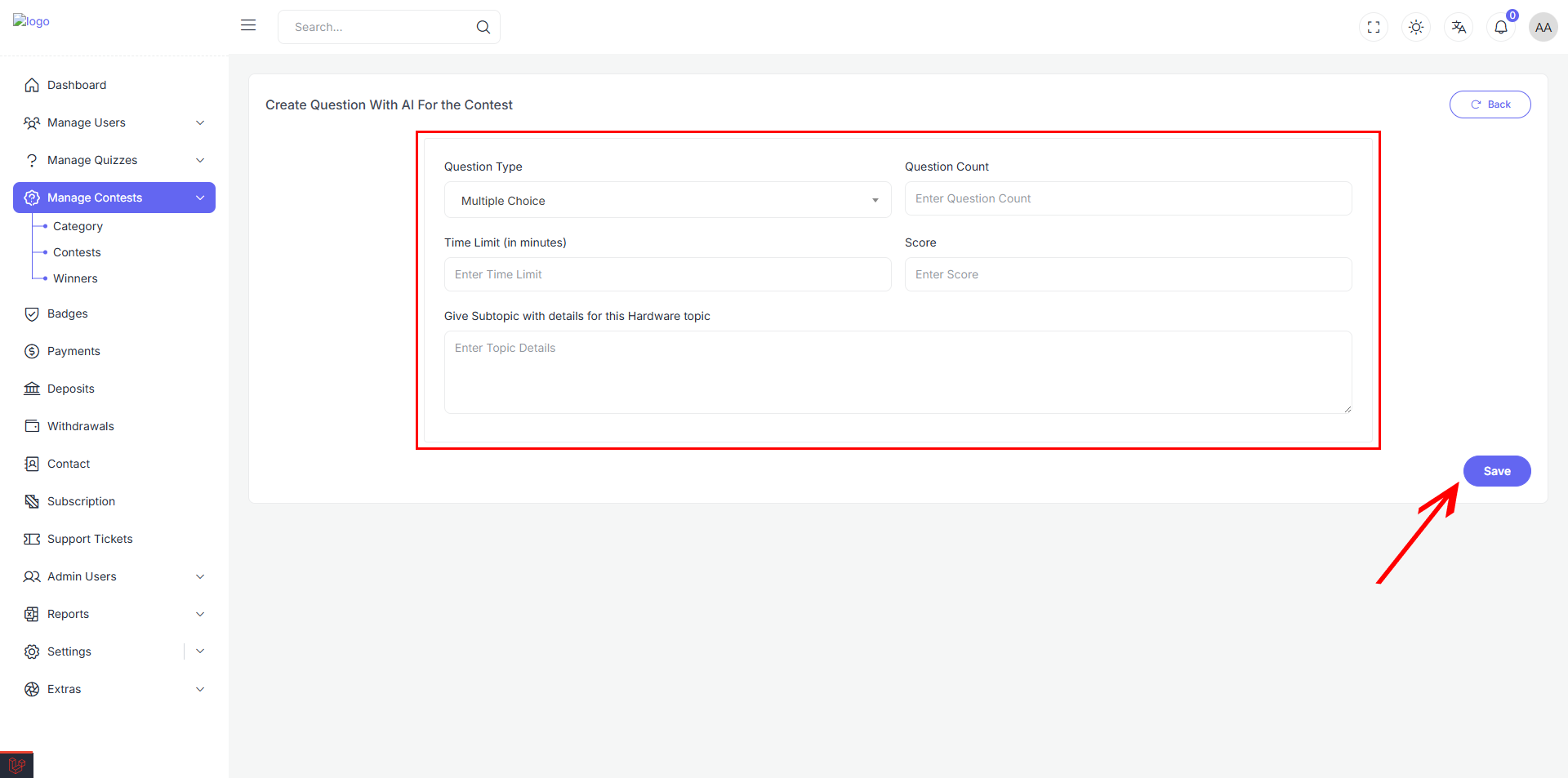The height and width of the screenshot is (778, 1568).
Task: Click the Score field
Action: (x=1128, y=274)
